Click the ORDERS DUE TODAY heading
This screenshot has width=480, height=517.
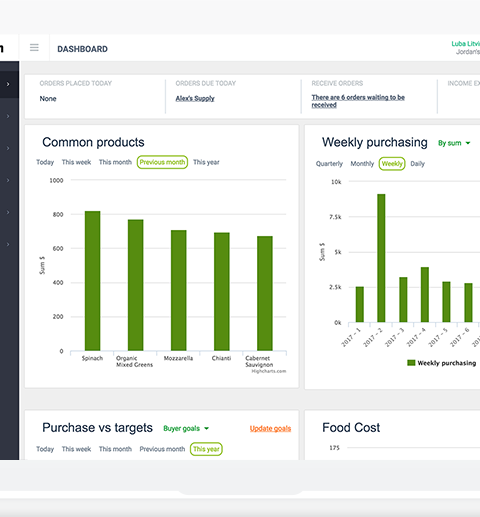tap(206, 83)
